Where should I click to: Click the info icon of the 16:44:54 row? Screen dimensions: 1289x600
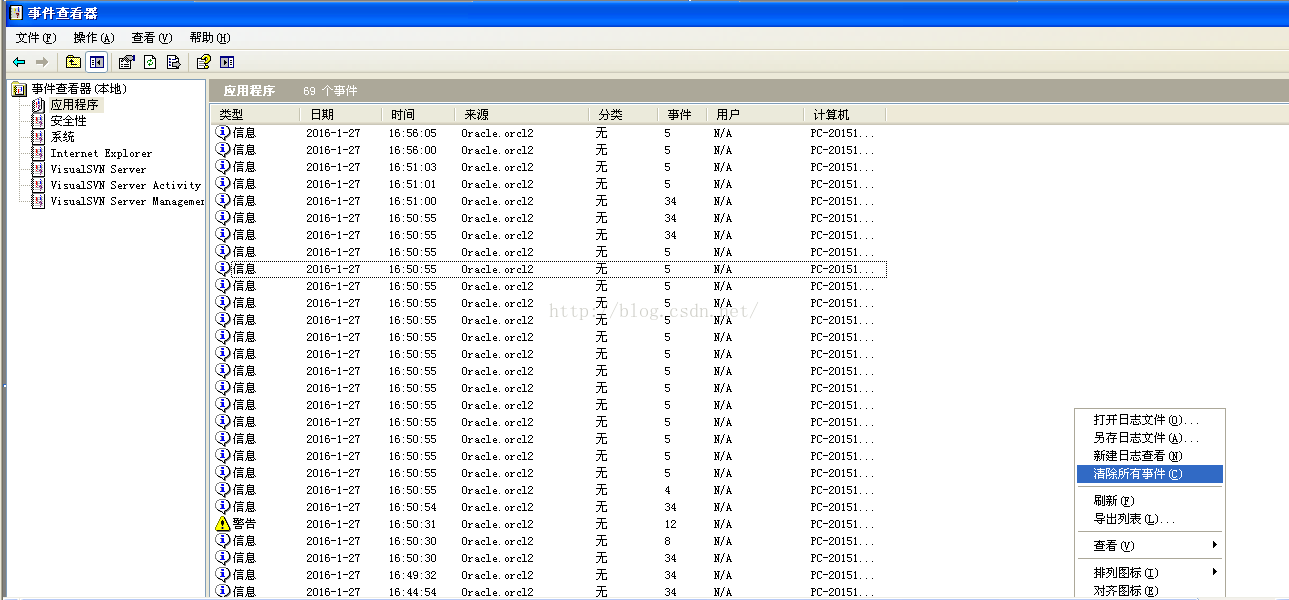point(223,591)
